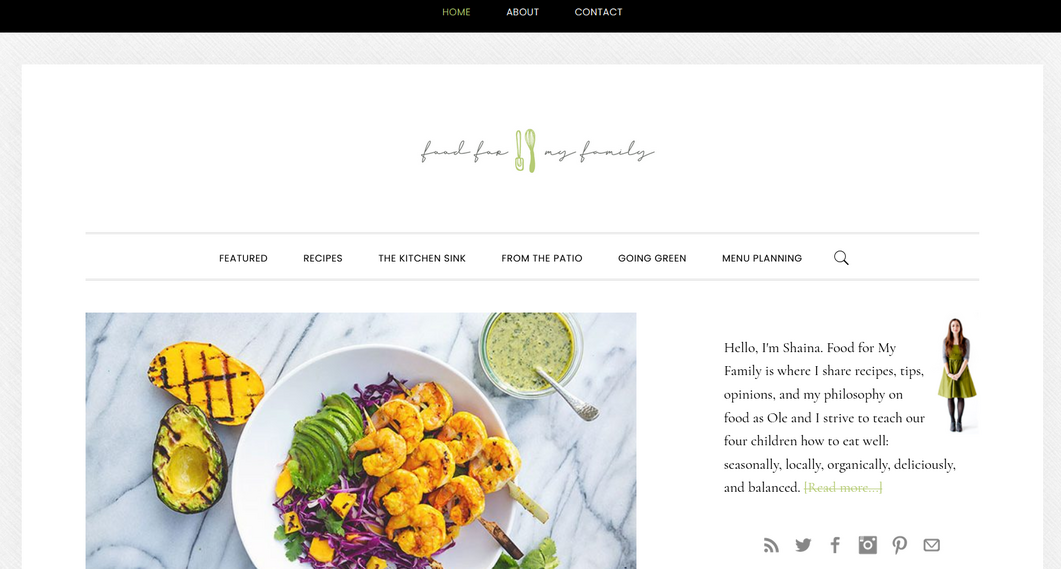Open the About page
The image size is (1061, 569).
(x=522, y=12)
